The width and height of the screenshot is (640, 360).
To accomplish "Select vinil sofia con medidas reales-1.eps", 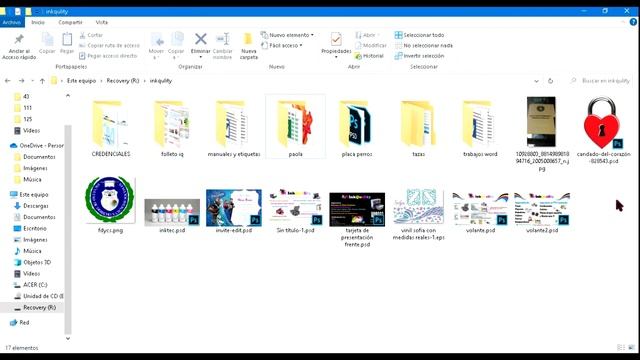I will 418,215.
